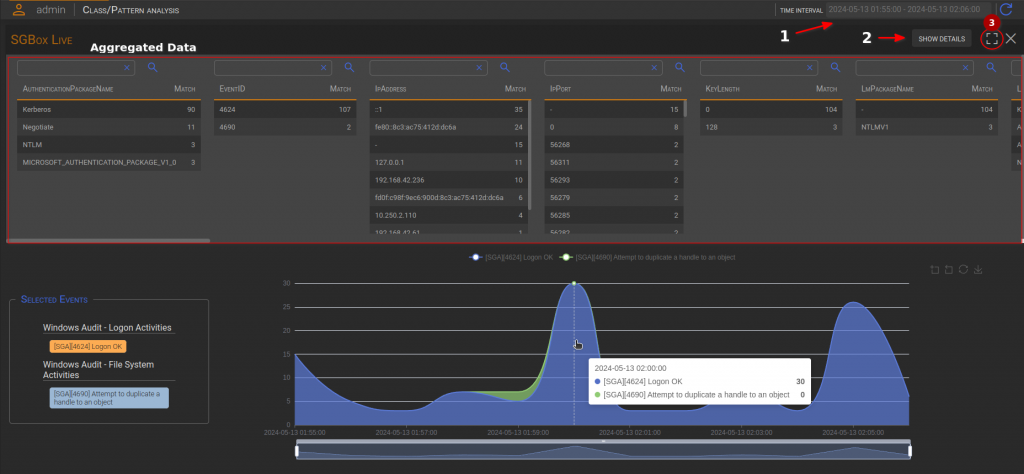Clear the IpAddress filter field
Screen dimensions: 1024x474
[479, 68]
